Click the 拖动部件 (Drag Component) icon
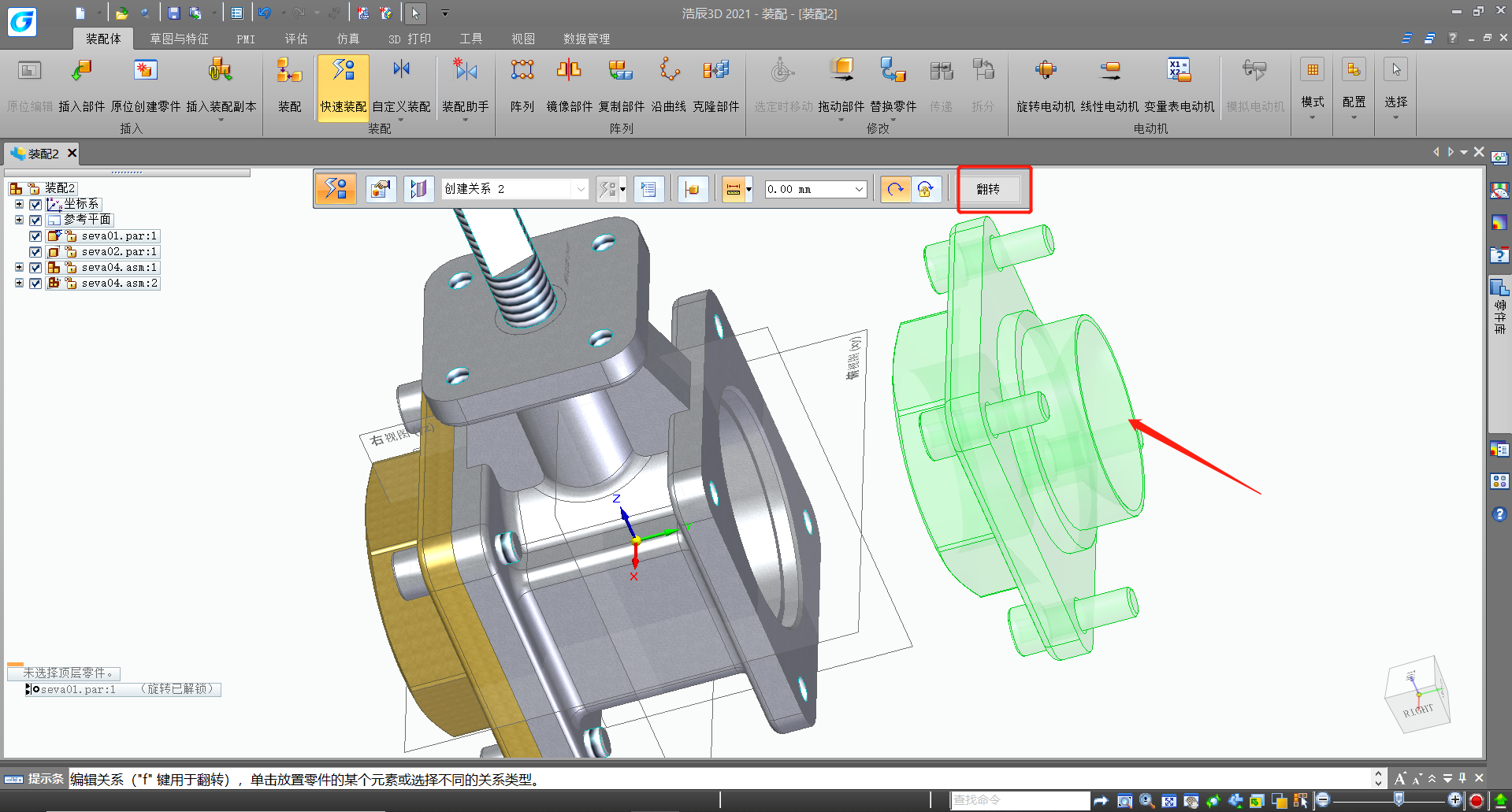The image size is (1512, 812). [841, 71]
